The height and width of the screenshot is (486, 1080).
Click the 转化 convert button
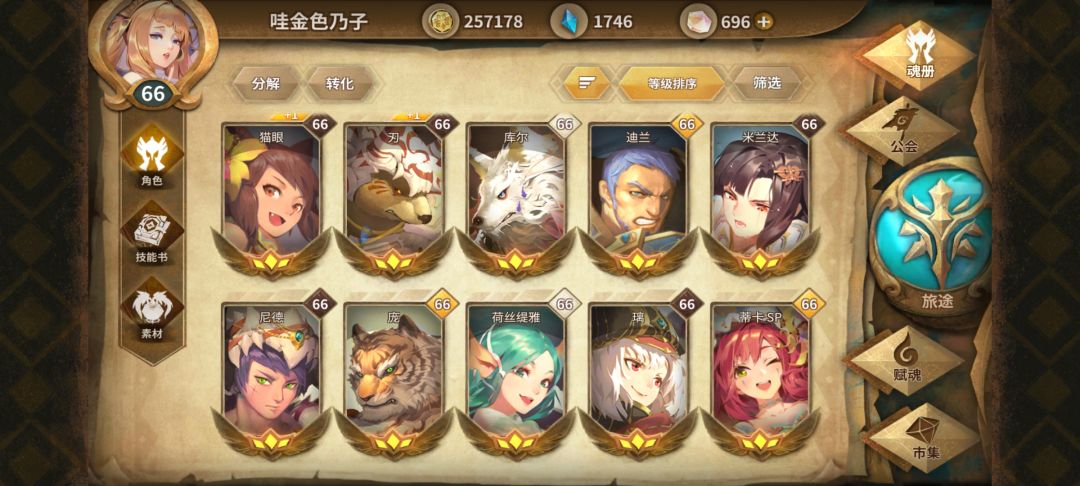coord(340,84)
